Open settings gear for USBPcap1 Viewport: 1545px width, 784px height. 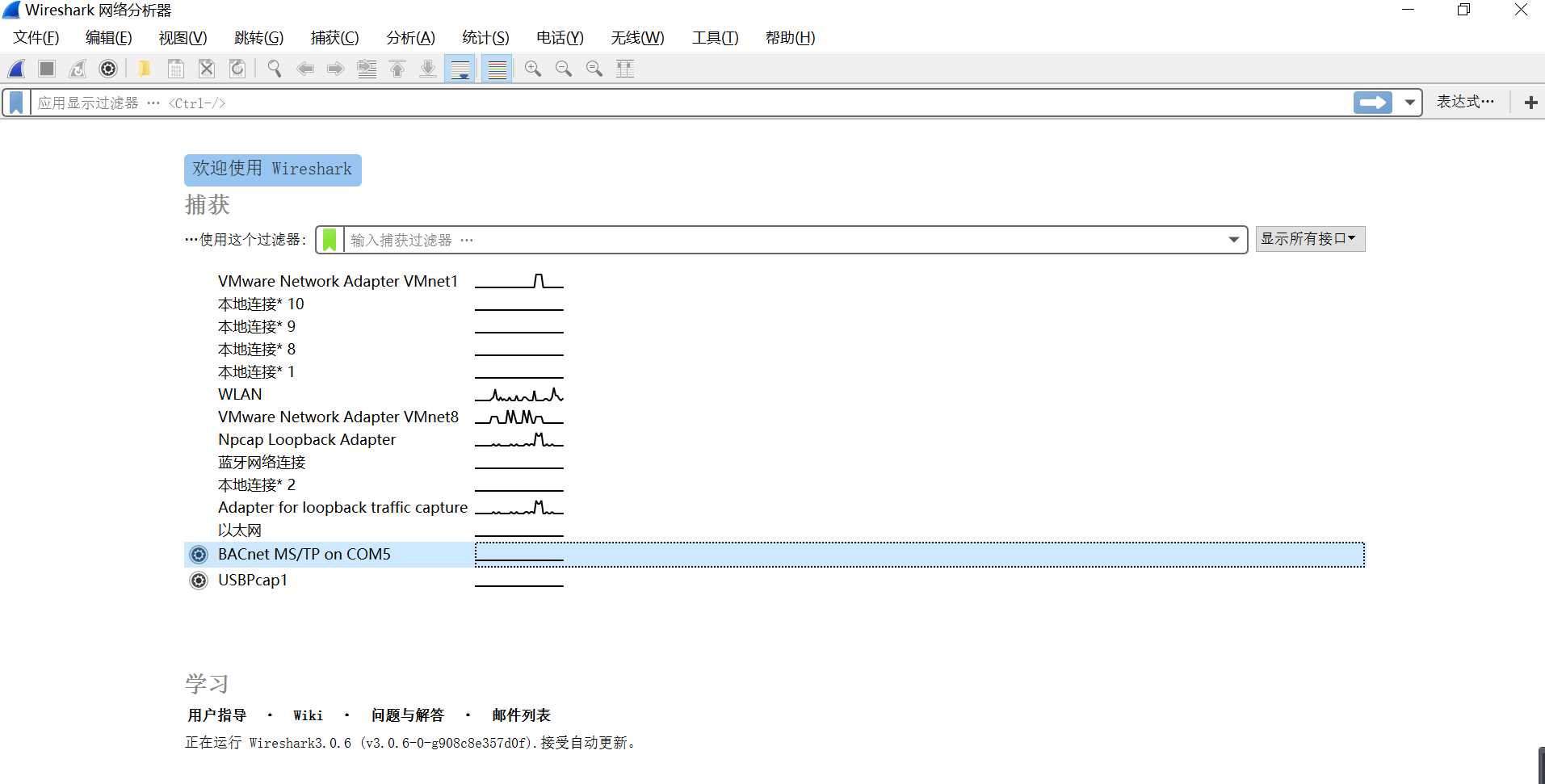[199, 581]
